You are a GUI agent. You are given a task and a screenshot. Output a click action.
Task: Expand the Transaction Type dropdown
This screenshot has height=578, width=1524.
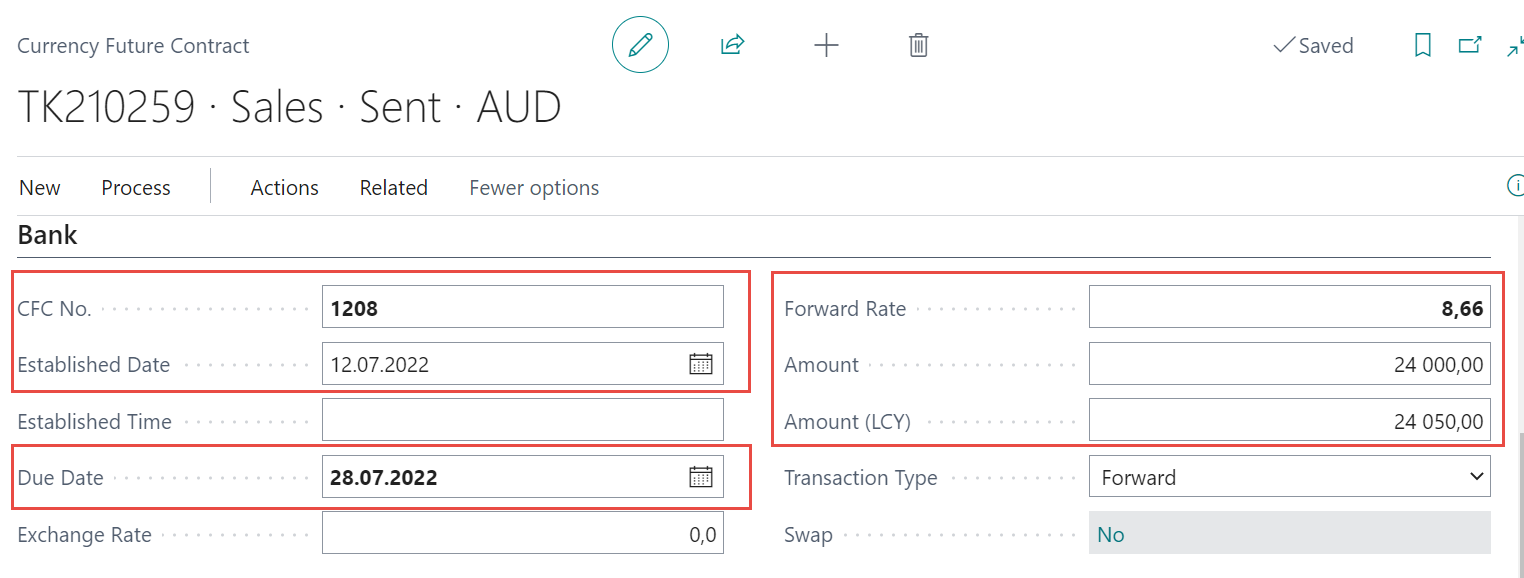click(x=1289, y=477)
